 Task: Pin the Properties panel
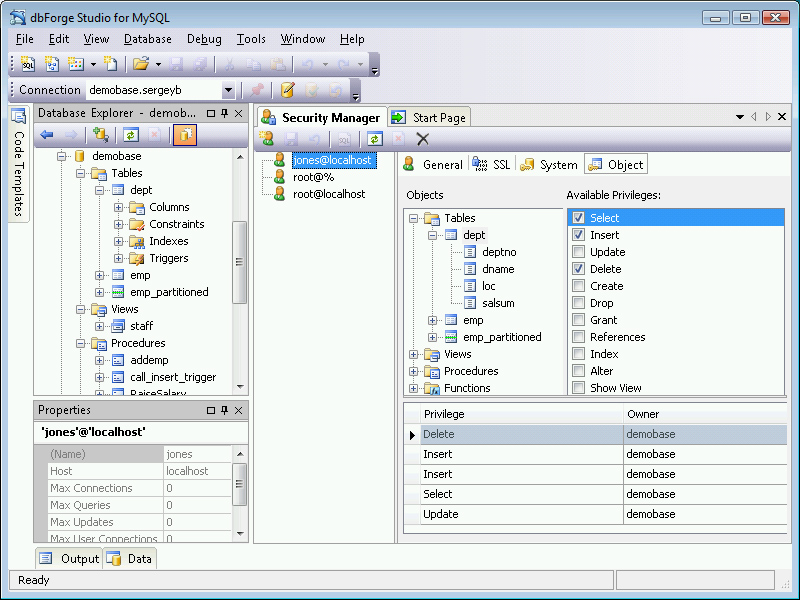point(224,410)
